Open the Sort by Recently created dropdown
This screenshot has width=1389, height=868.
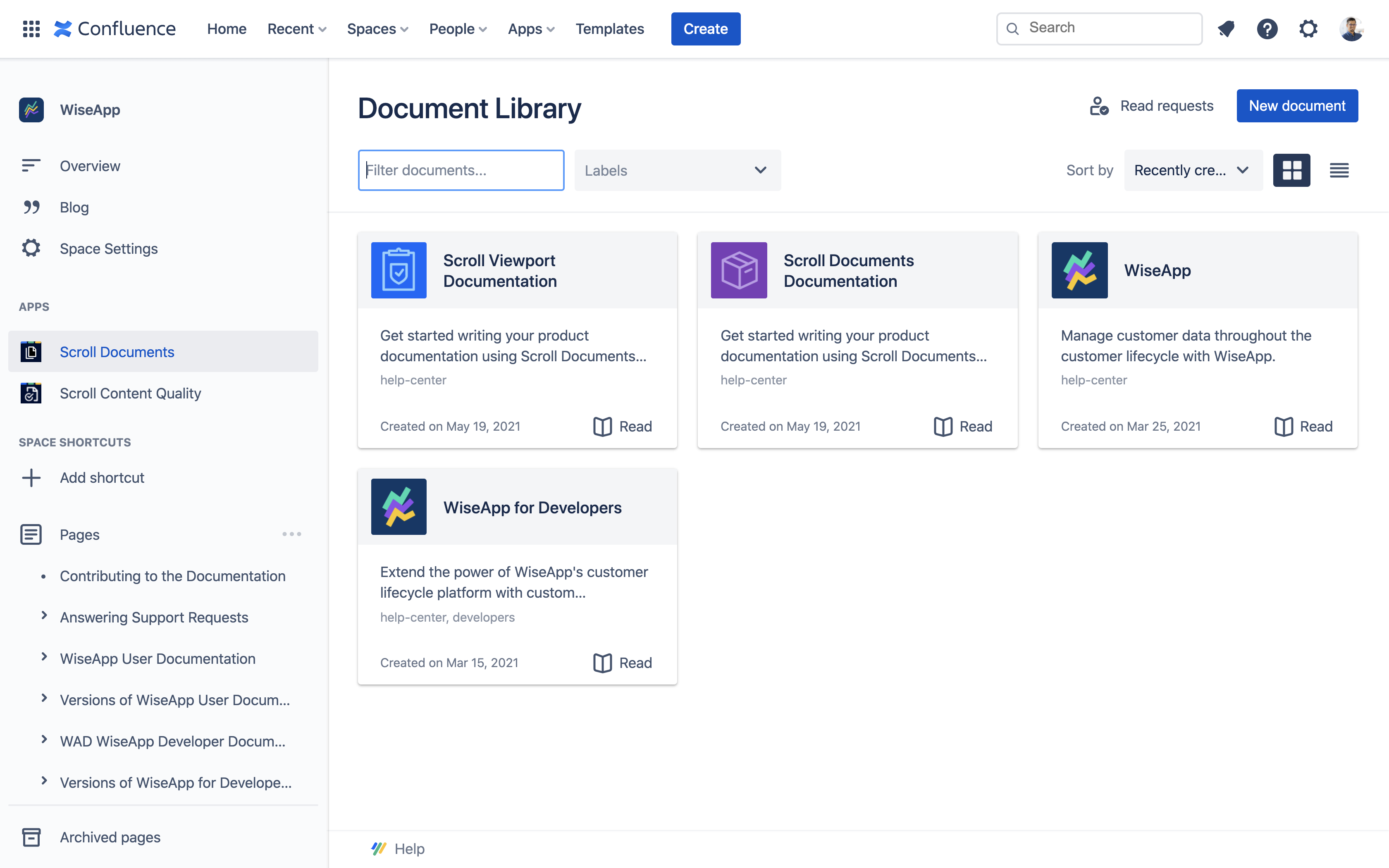1193,170
